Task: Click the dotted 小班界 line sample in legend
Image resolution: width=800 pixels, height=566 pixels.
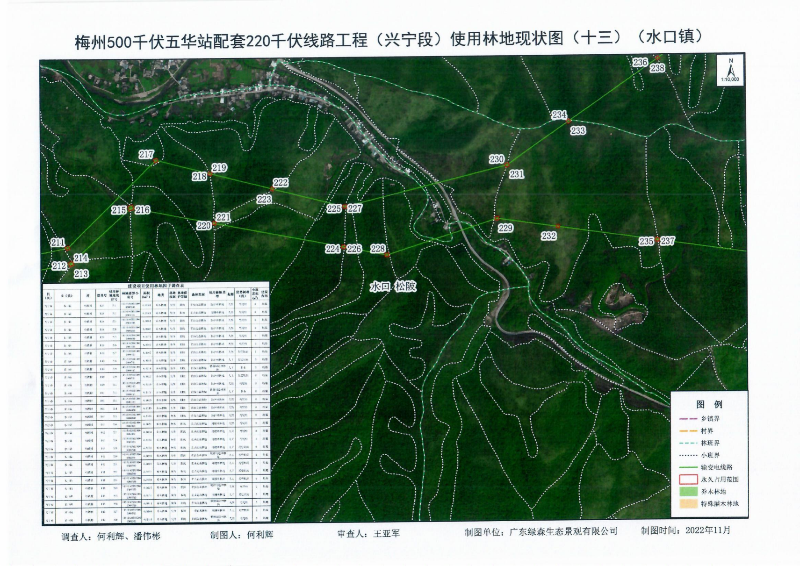Action: (688, 455)
